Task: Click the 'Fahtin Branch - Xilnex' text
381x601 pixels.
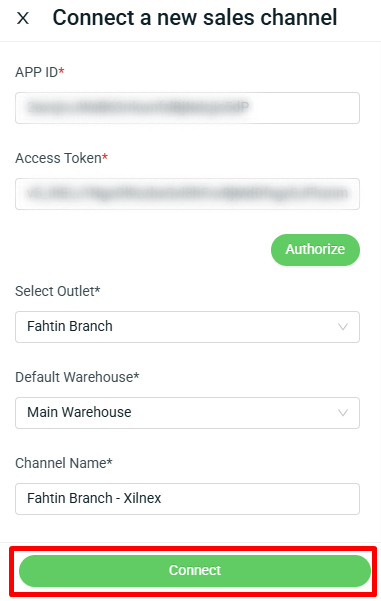Action: click(x=94, y=498)
